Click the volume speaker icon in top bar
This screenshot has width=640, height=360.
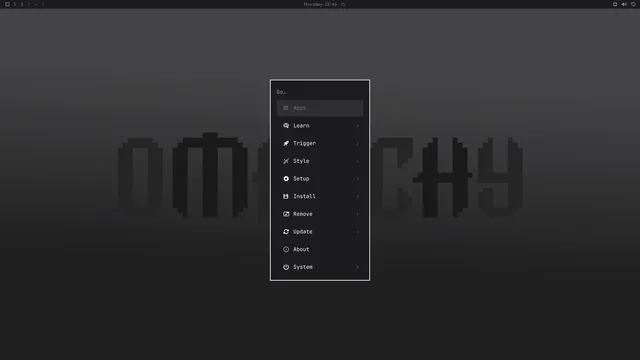point(624,4)
